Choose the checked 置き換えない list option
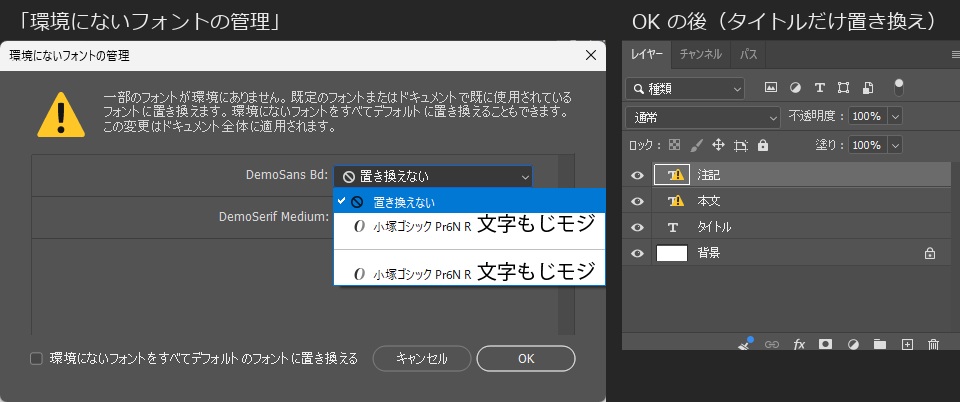The image size is (960, 402). 470,201
